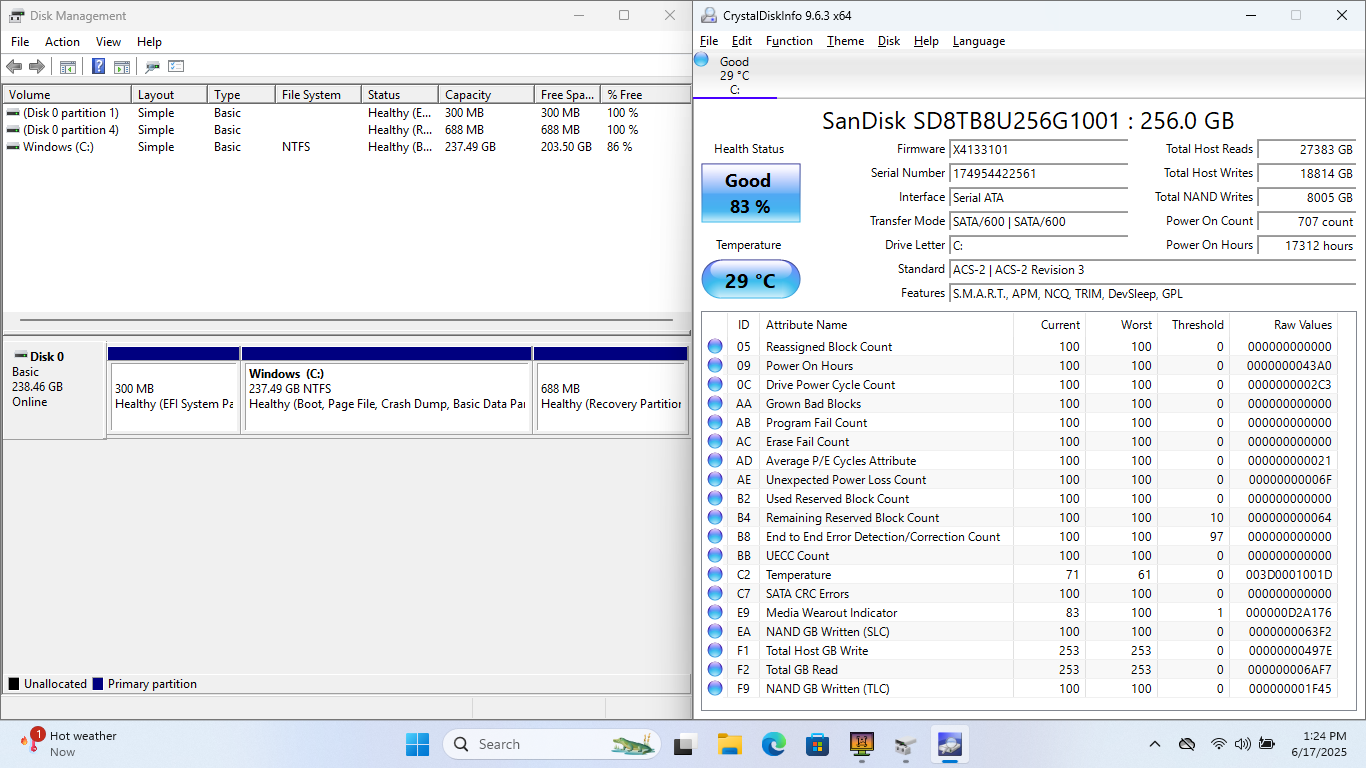Screen dimensions: 1366x768
Task: Expand the hidden system tray icons chevron
Action: [x=1154, y=744]
